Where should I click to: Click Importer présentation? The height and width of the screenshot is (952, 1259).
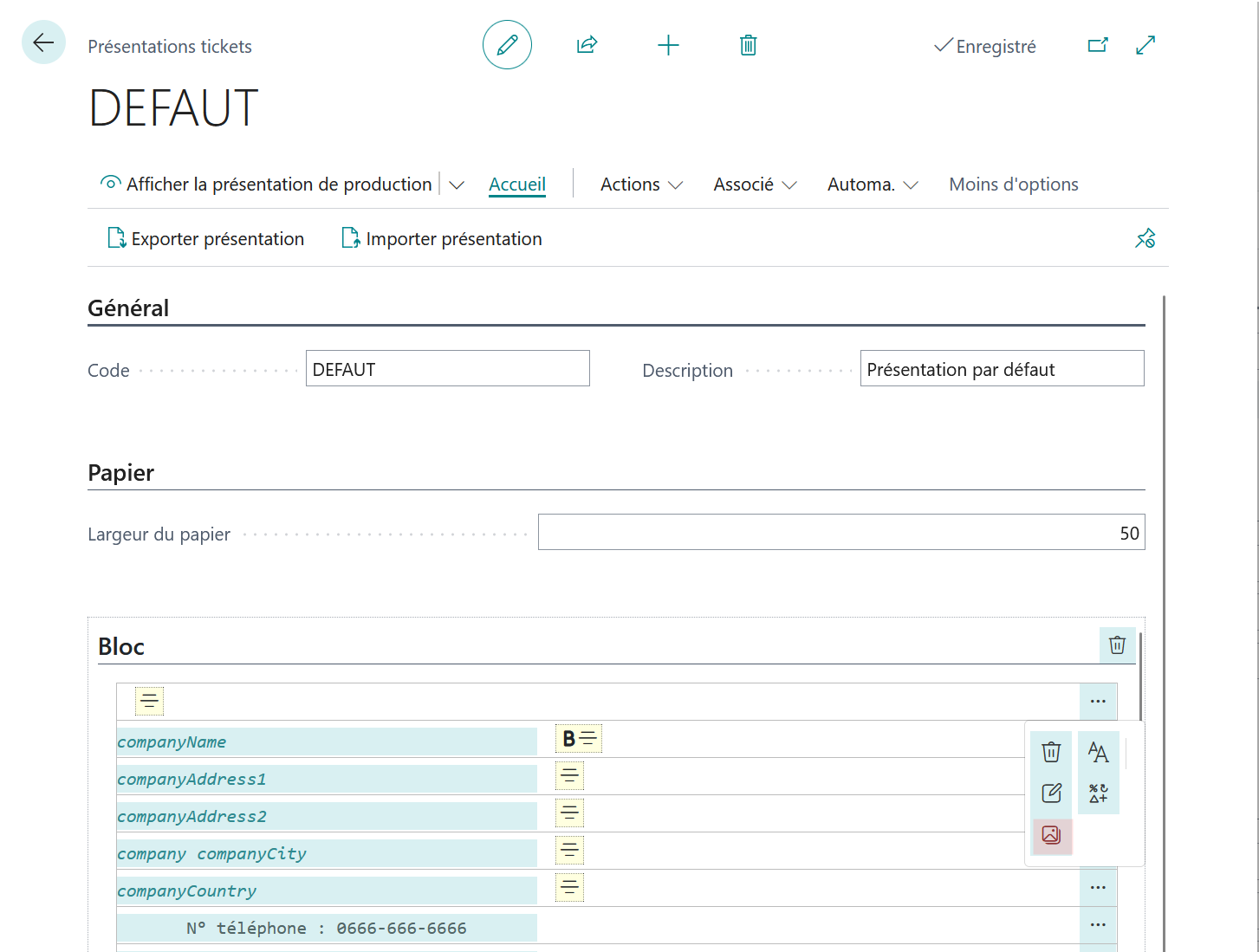pos(442,238)
